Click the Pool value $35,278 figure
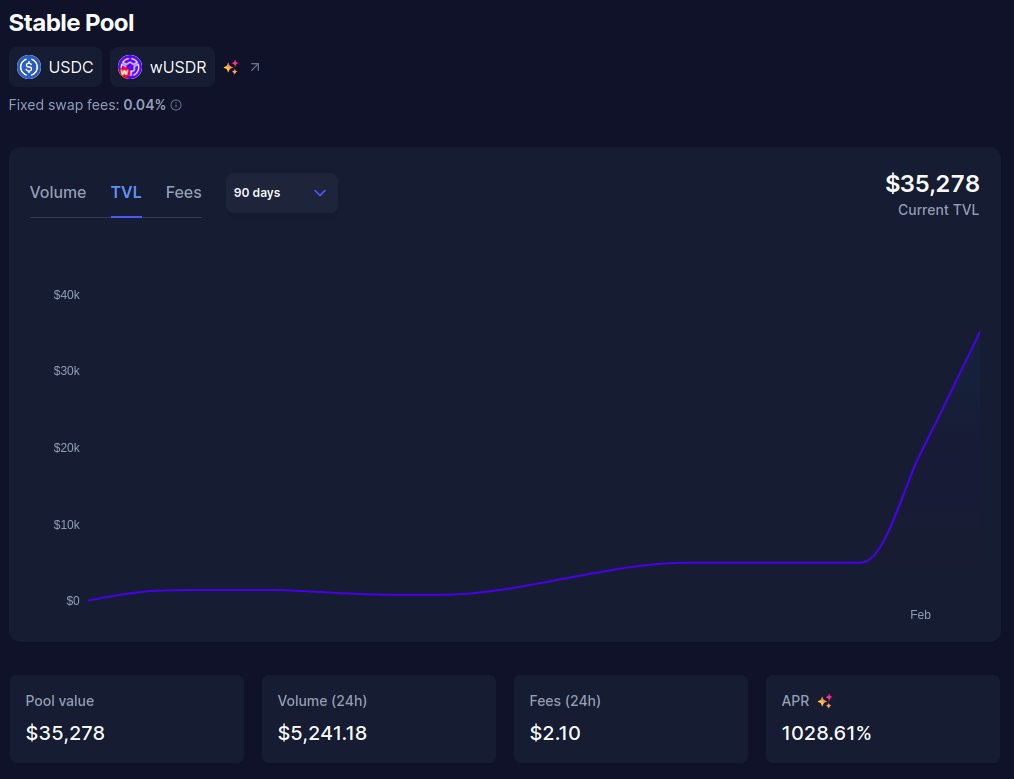1014x779 pixels. point(65,733)
